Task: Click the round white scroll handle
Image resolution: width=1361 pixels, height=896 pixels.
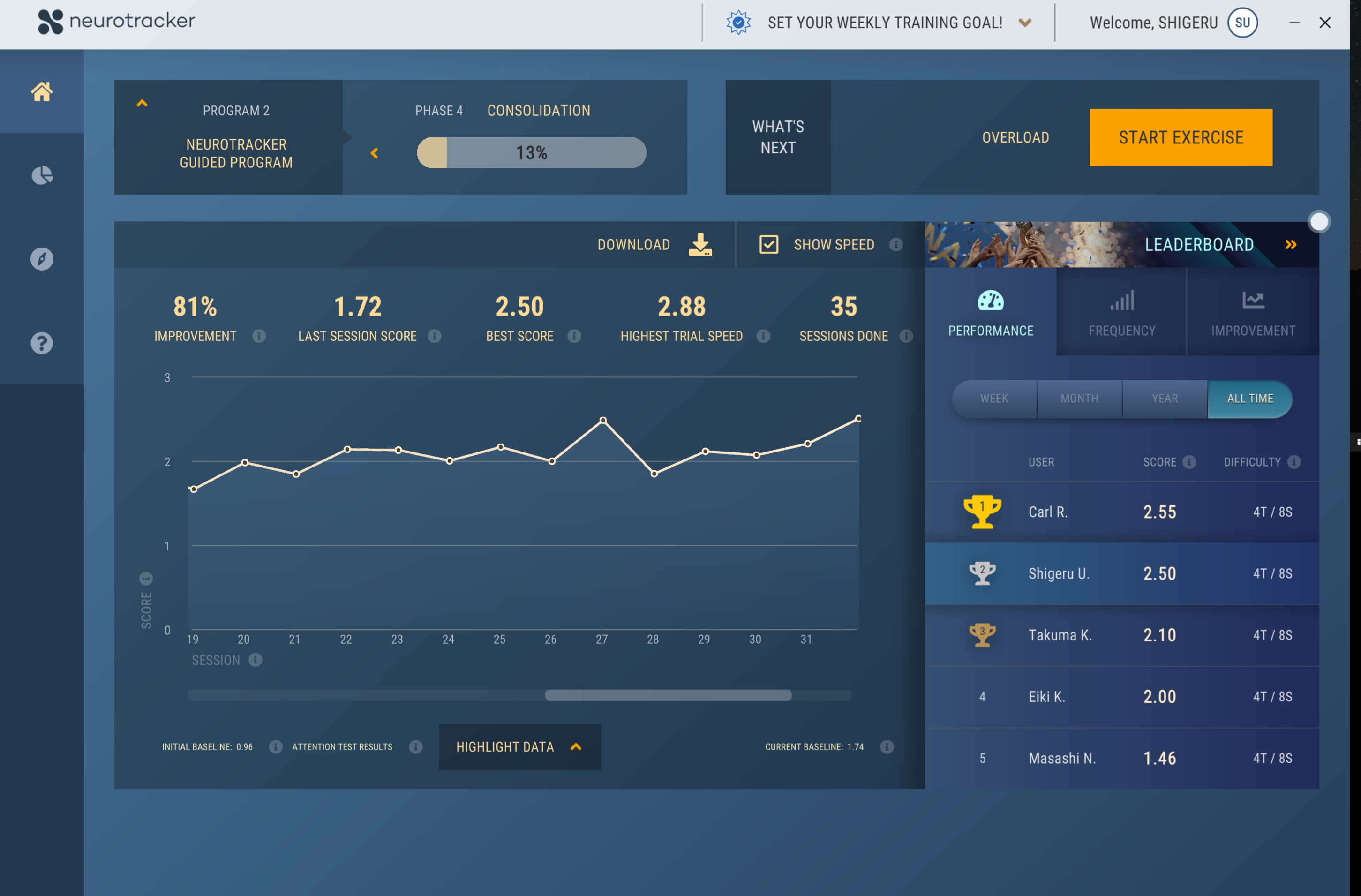Action: point(1319,222)
